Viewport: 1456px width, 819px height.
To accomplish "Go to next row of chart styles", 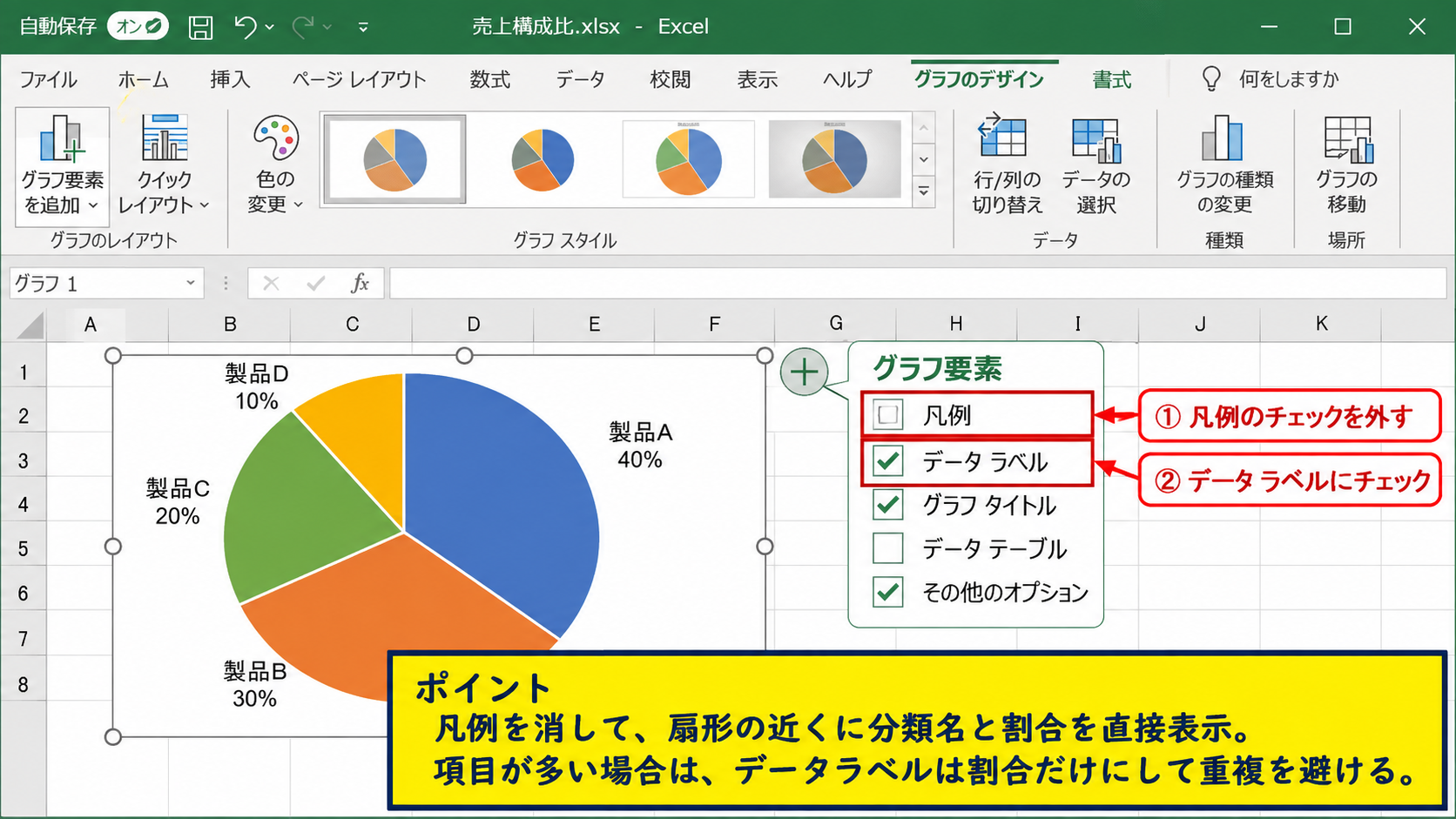I will (x=924, y=159).
